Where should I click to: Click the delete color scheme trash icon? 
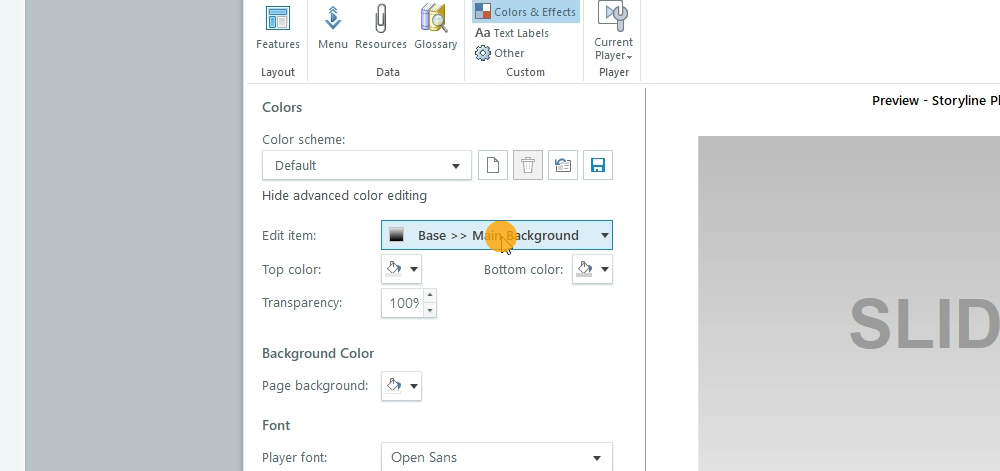coord(528,166)
